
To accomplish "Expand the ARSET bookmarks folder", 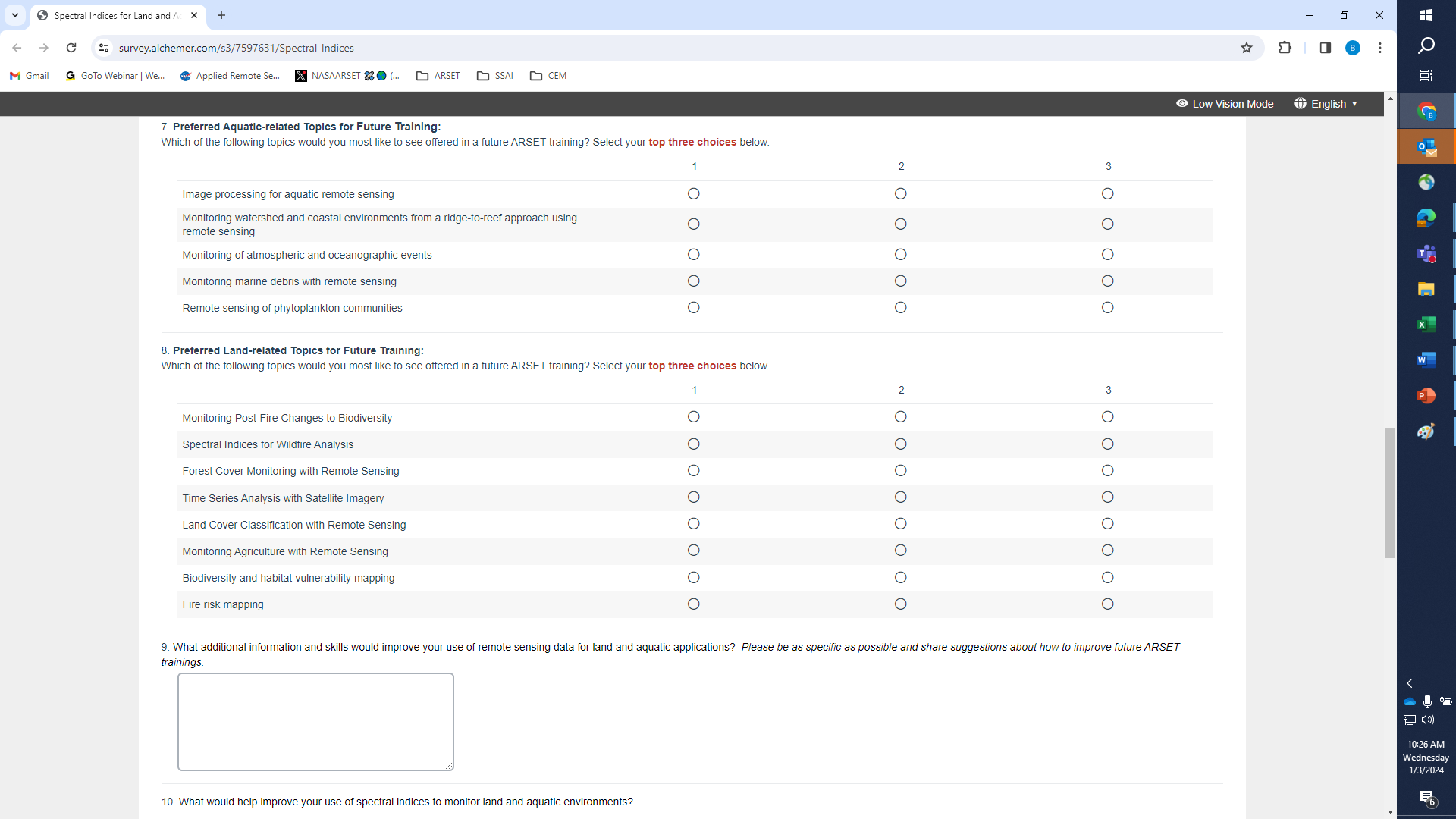I will pos(438,76).
